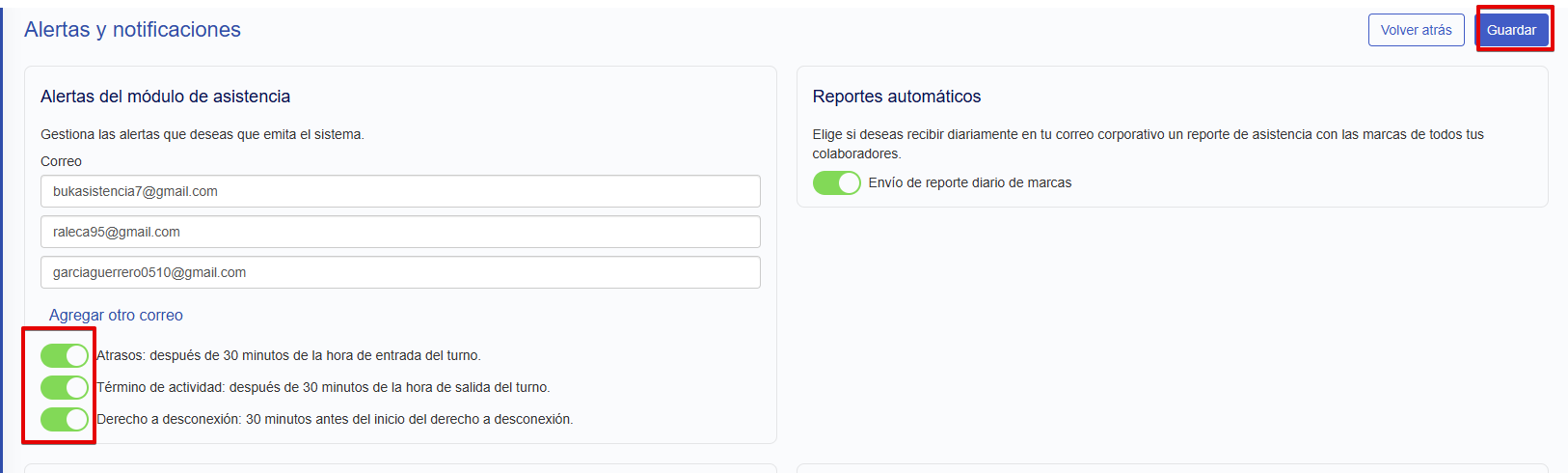This screenshot has width=1568, height=473.
Task: Click the Correo field label
Action: click(x=61, y=161)
